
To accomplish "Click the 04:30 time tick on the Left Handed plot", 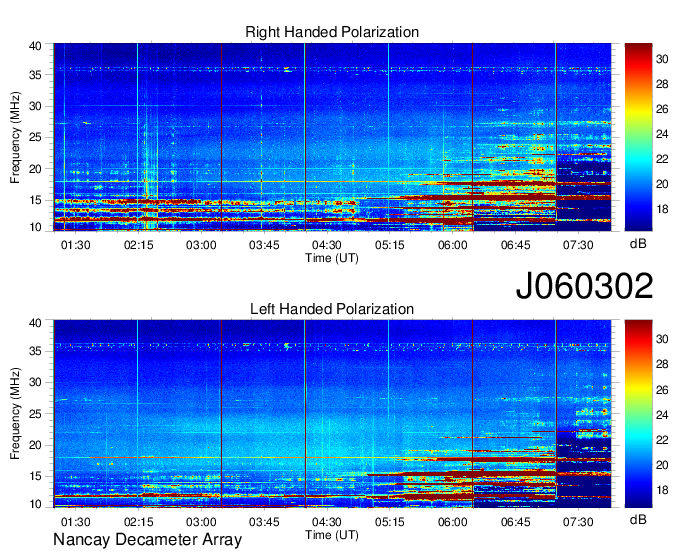I will pos(327,522).
